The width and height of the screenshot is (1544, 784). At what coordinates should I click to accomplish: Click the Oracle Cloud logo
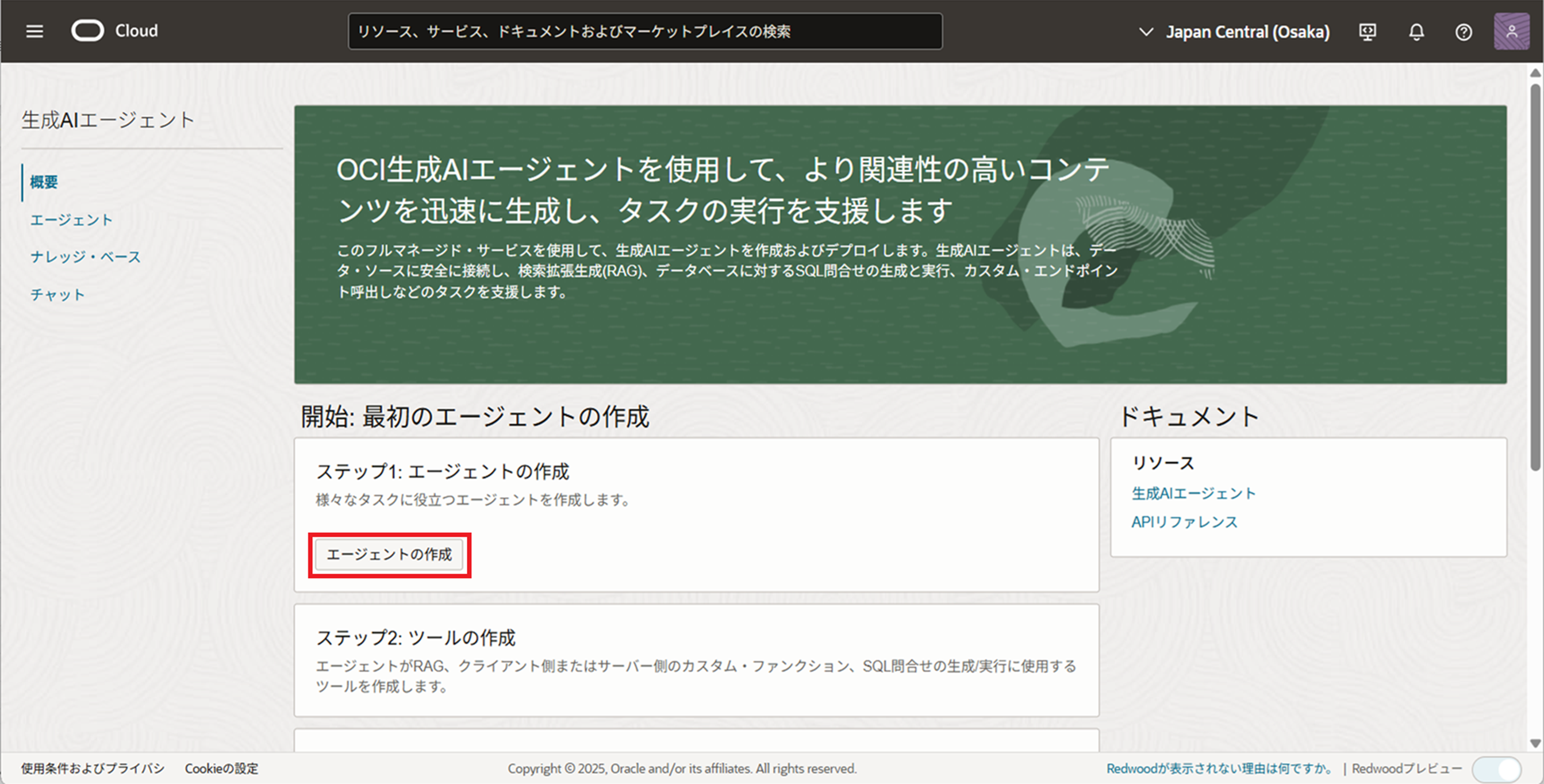click(114, 30)
